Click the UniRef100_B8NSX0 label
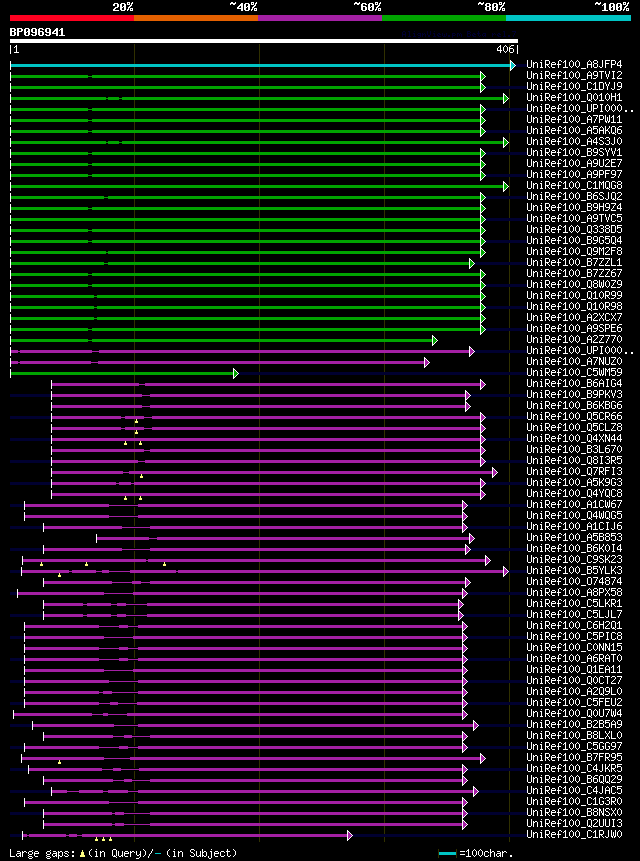The image size is (640, 861). point(574,811)
